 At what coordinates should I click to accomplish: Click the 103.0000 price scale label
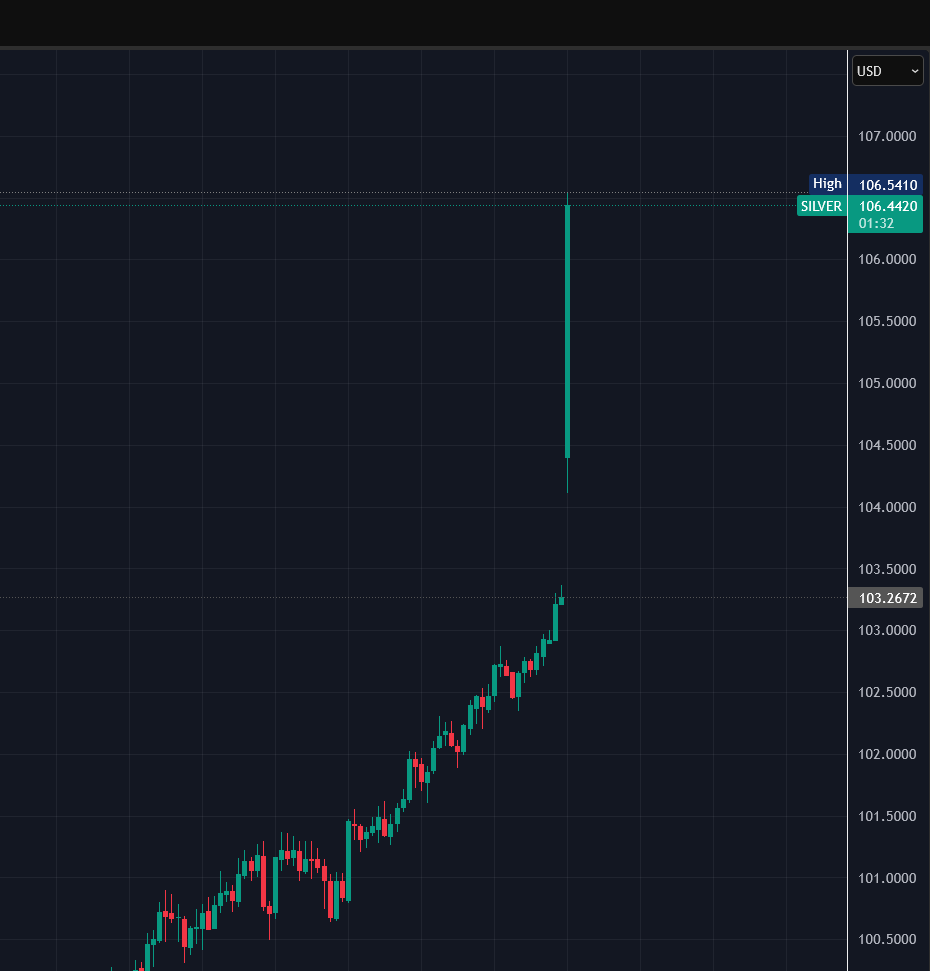click(887, 630)
